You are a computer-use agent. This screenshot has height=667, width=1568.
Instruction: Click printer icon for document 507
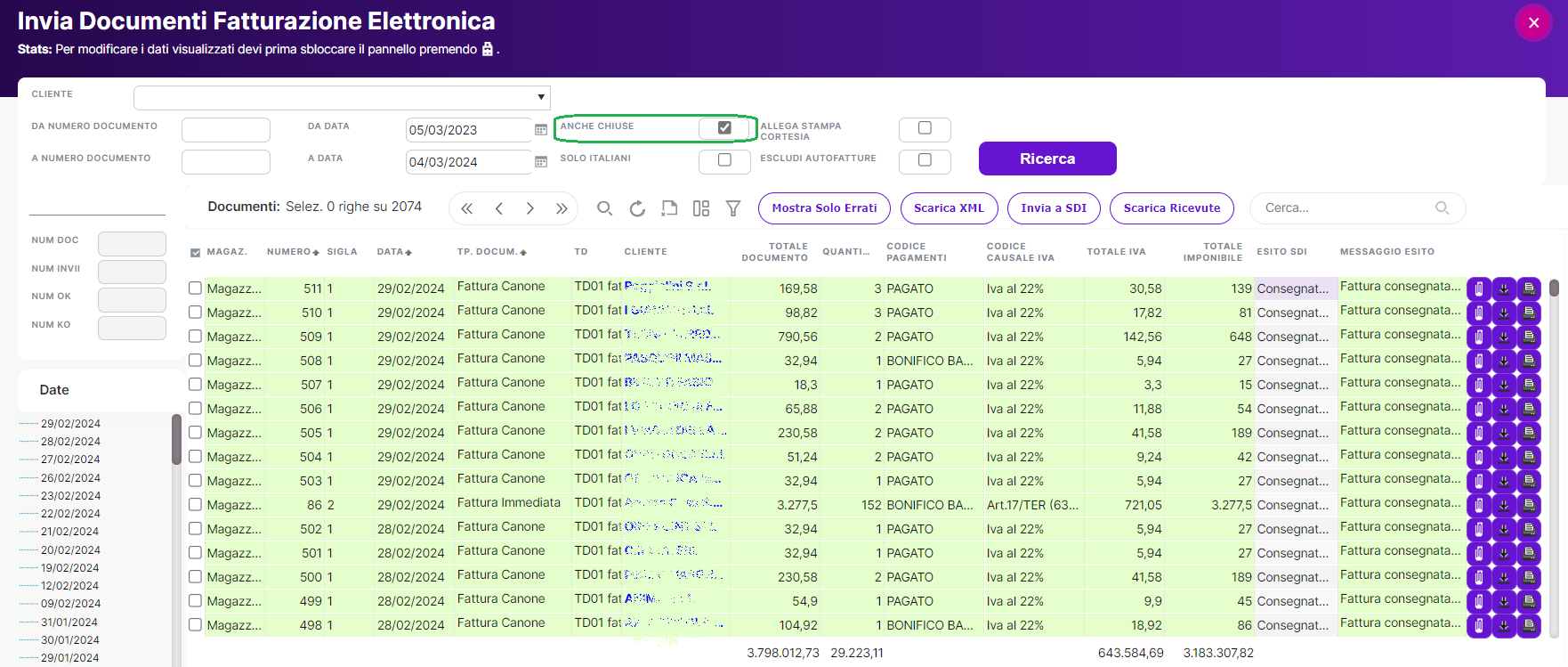pyautogui.click(x=1529, y=385)
